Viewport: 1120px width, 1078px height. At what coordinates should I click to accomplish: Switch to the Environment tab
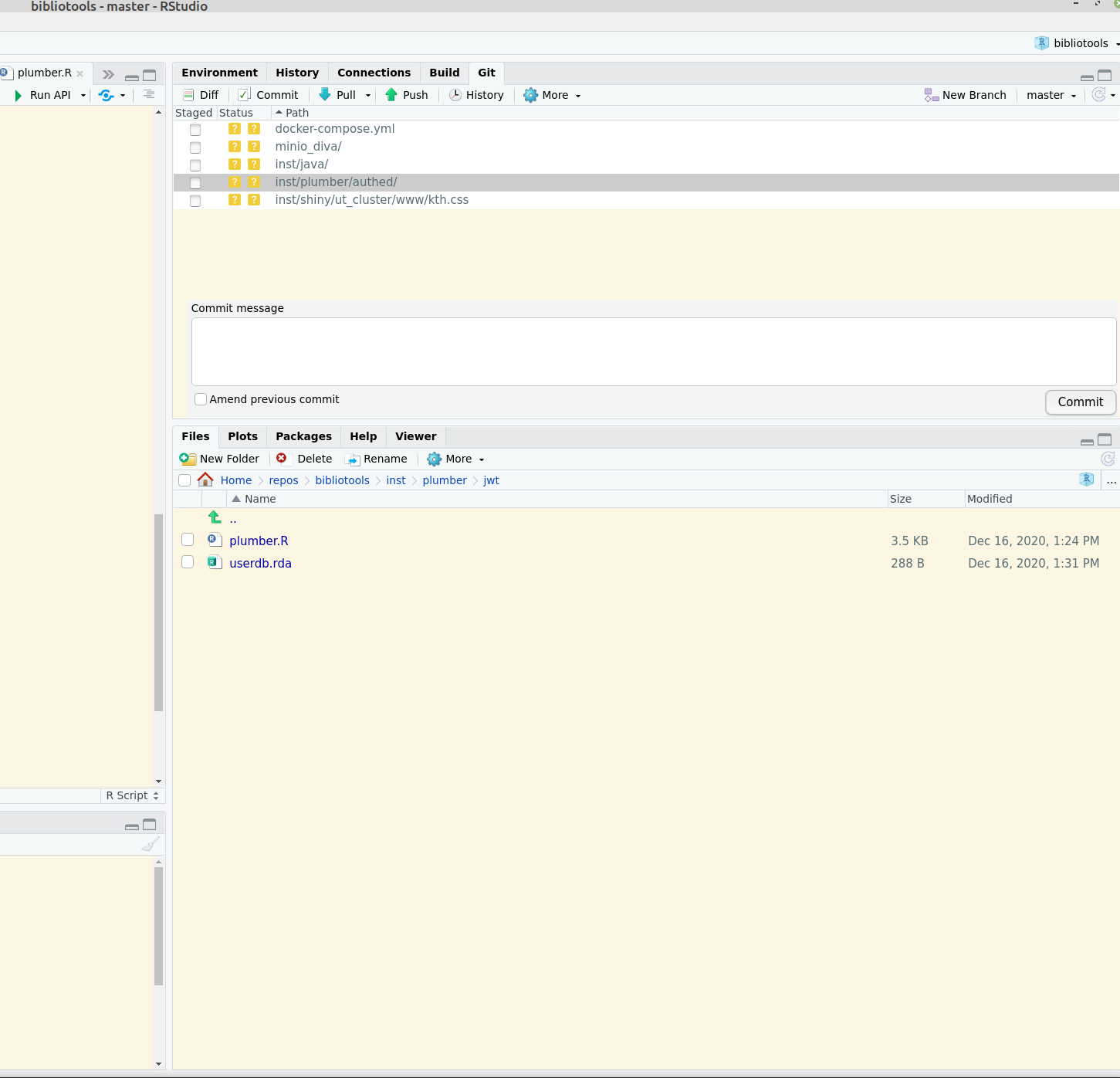pyautogui.click(x=219, y=73)
